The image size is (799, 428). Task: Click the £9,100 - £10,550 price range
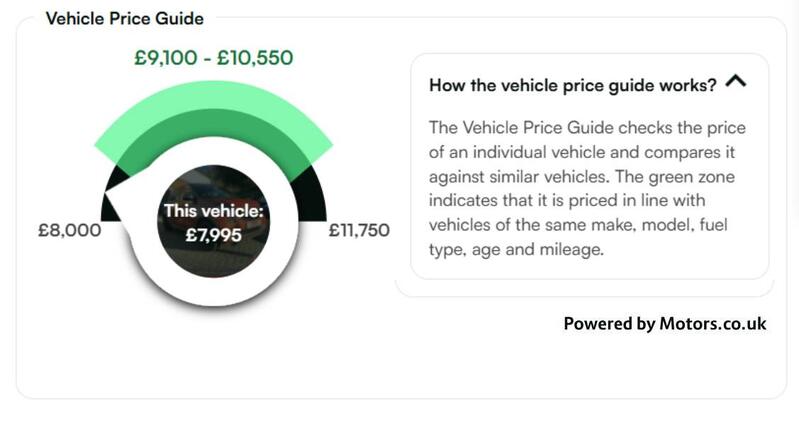[214, 58]
